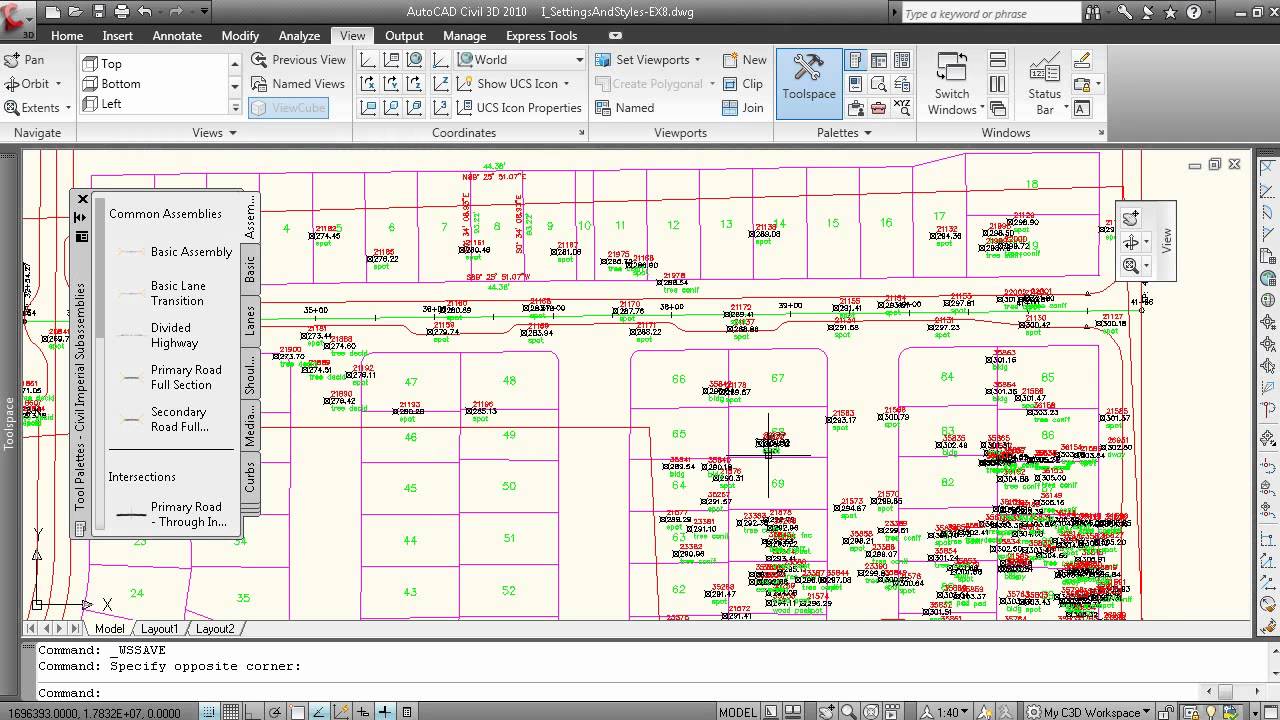Screen dimensions: 1280x720
Task: Open Status Bar dropdown
Action: click(1045, 84)
